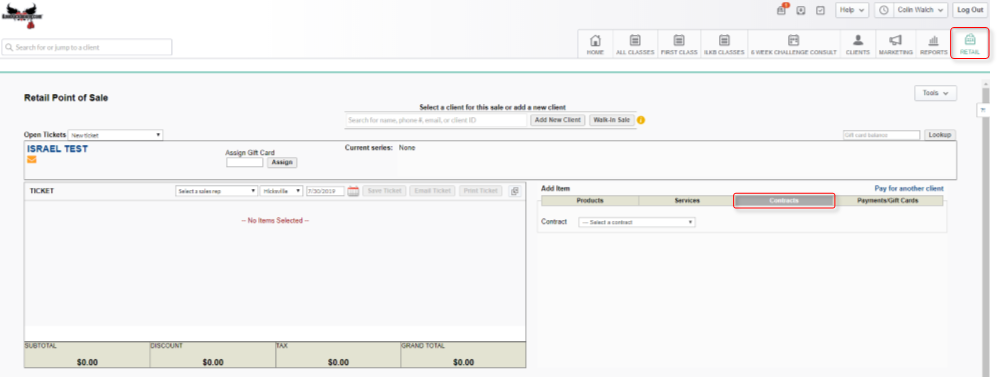Click the Email Ticket button
Screen dimensions: 999x378
click(x=432, y=191)
